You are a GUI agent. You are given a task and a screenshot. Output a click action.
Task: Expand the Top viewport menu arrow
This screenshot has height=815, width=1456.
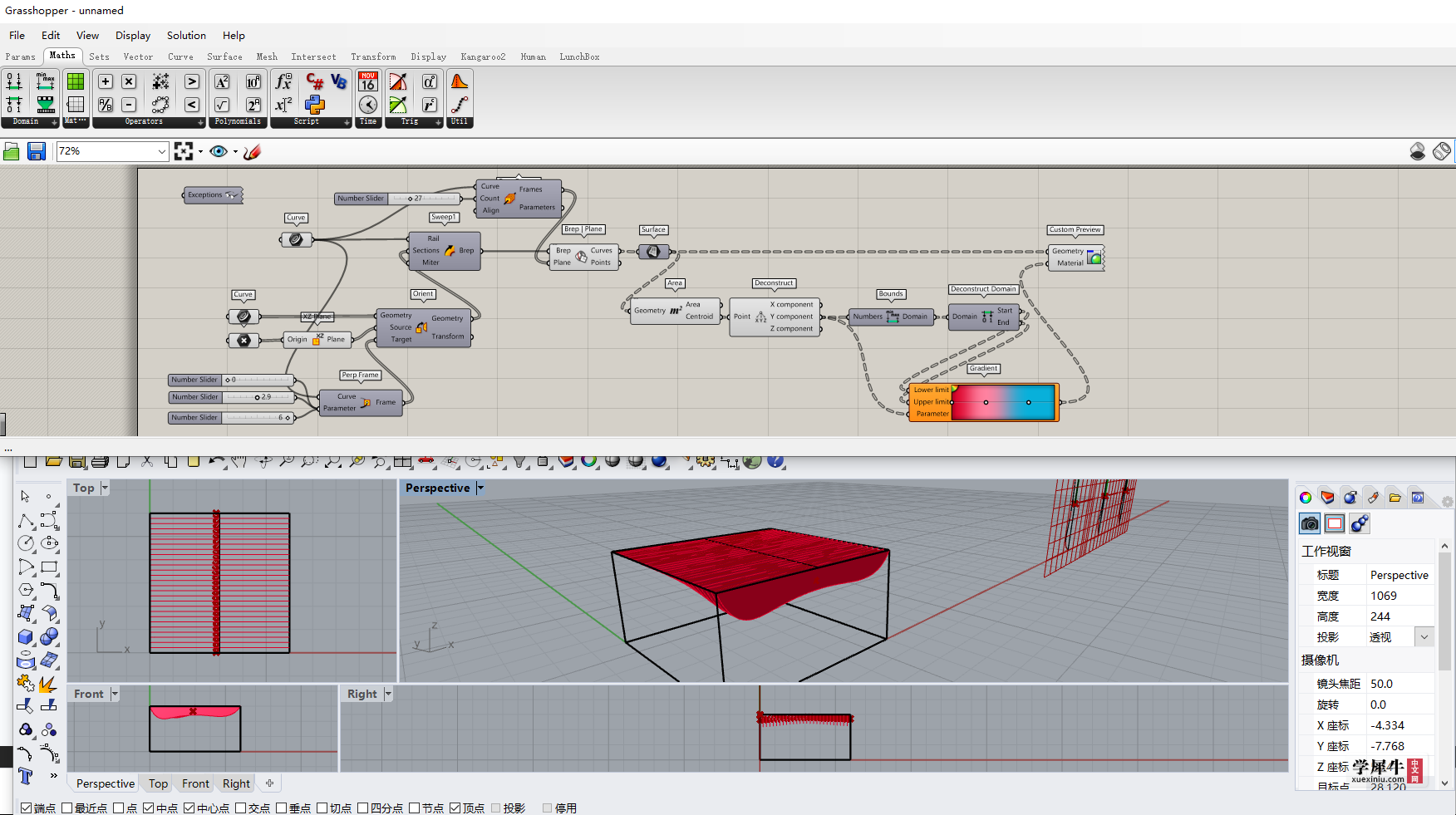[105, 488]
